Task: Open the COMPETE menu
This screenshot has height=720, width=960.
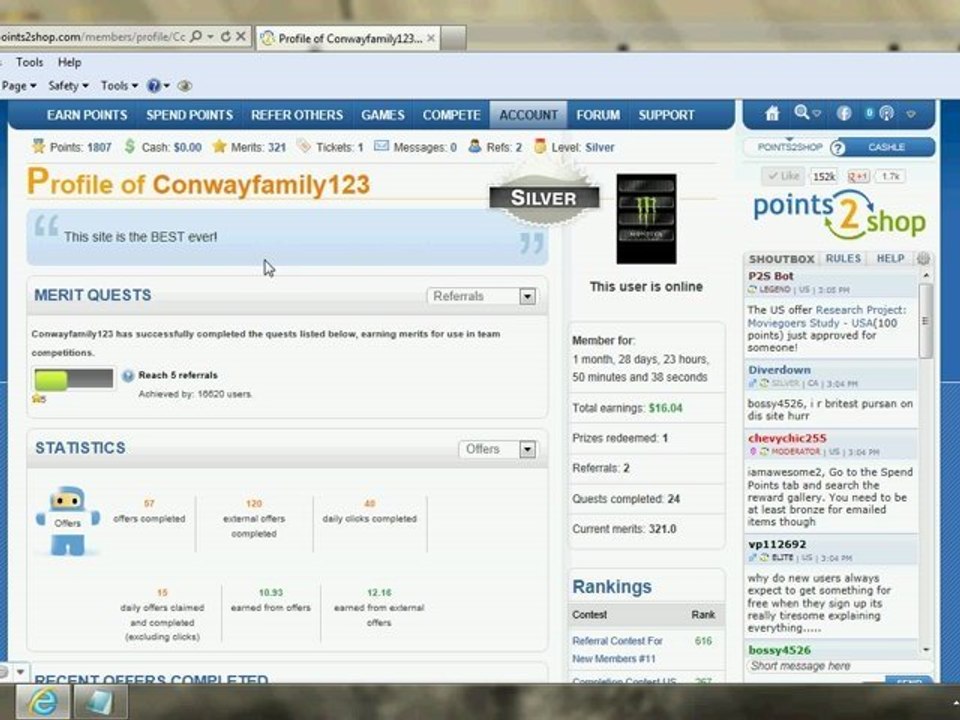Action: point(451,115)
